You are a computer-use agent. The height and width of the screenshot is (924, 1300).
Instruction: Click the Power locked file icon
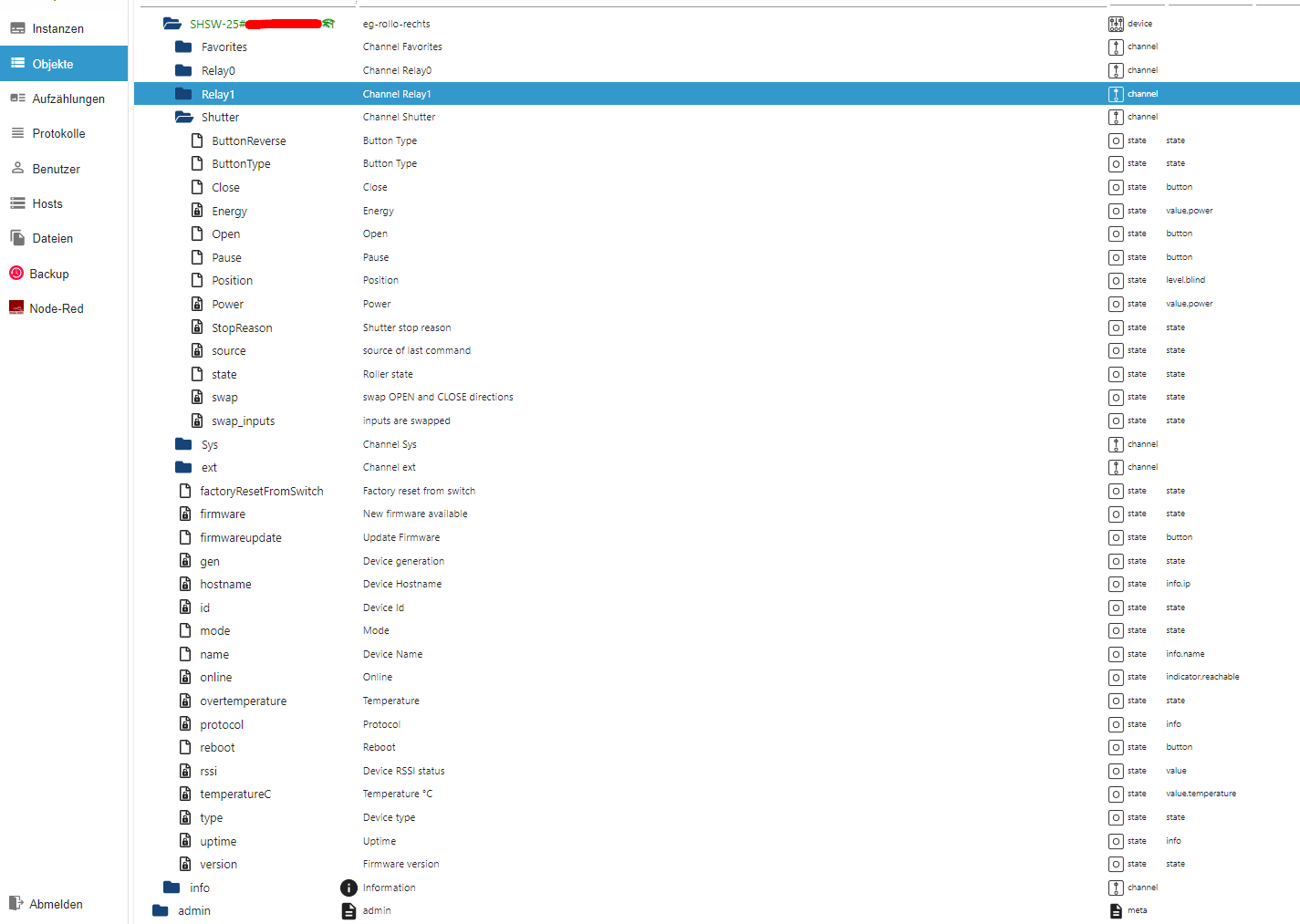tap(197, 304)
